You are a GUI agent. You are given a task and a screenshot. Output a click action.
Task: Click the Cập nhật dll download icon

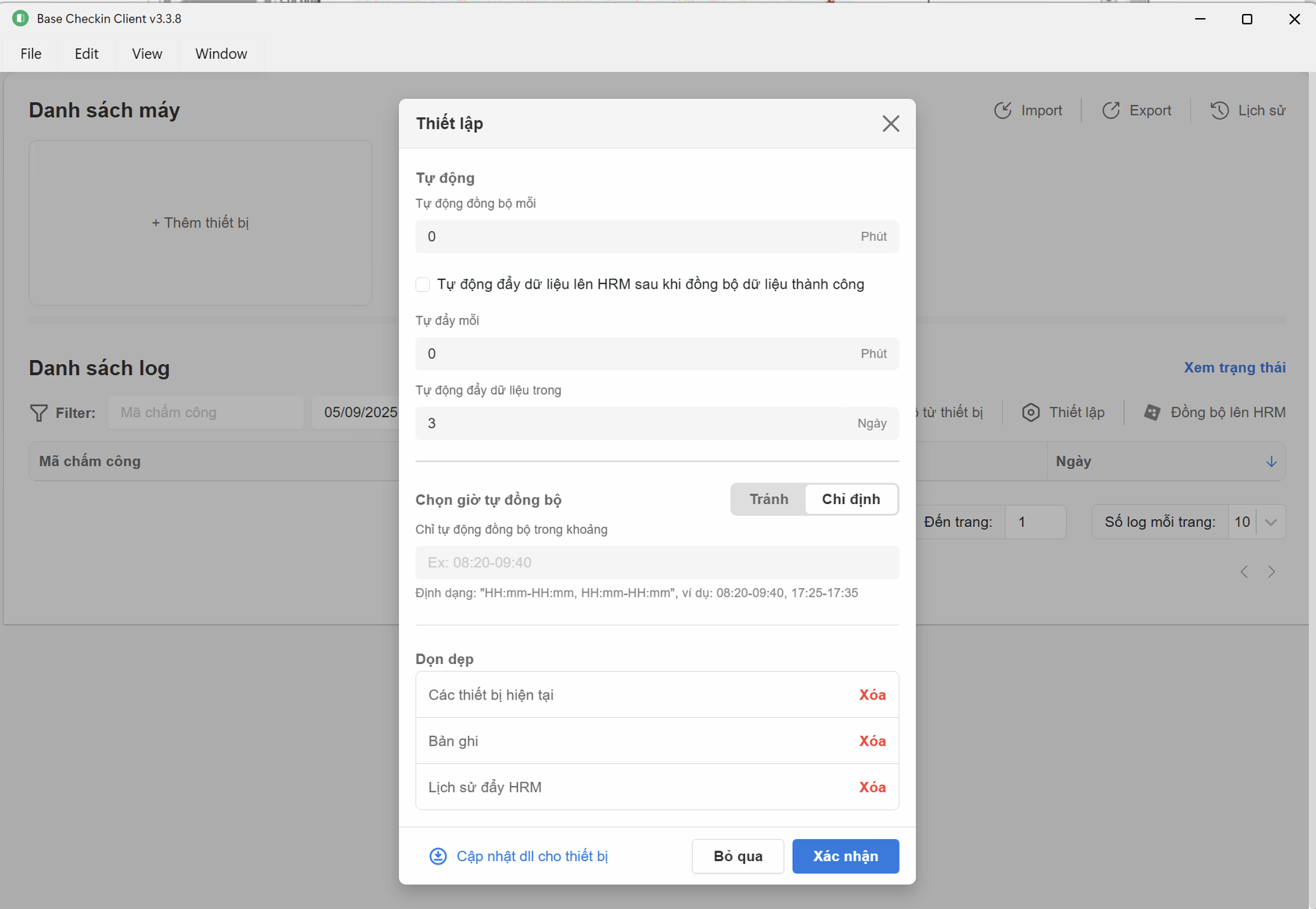438,856
